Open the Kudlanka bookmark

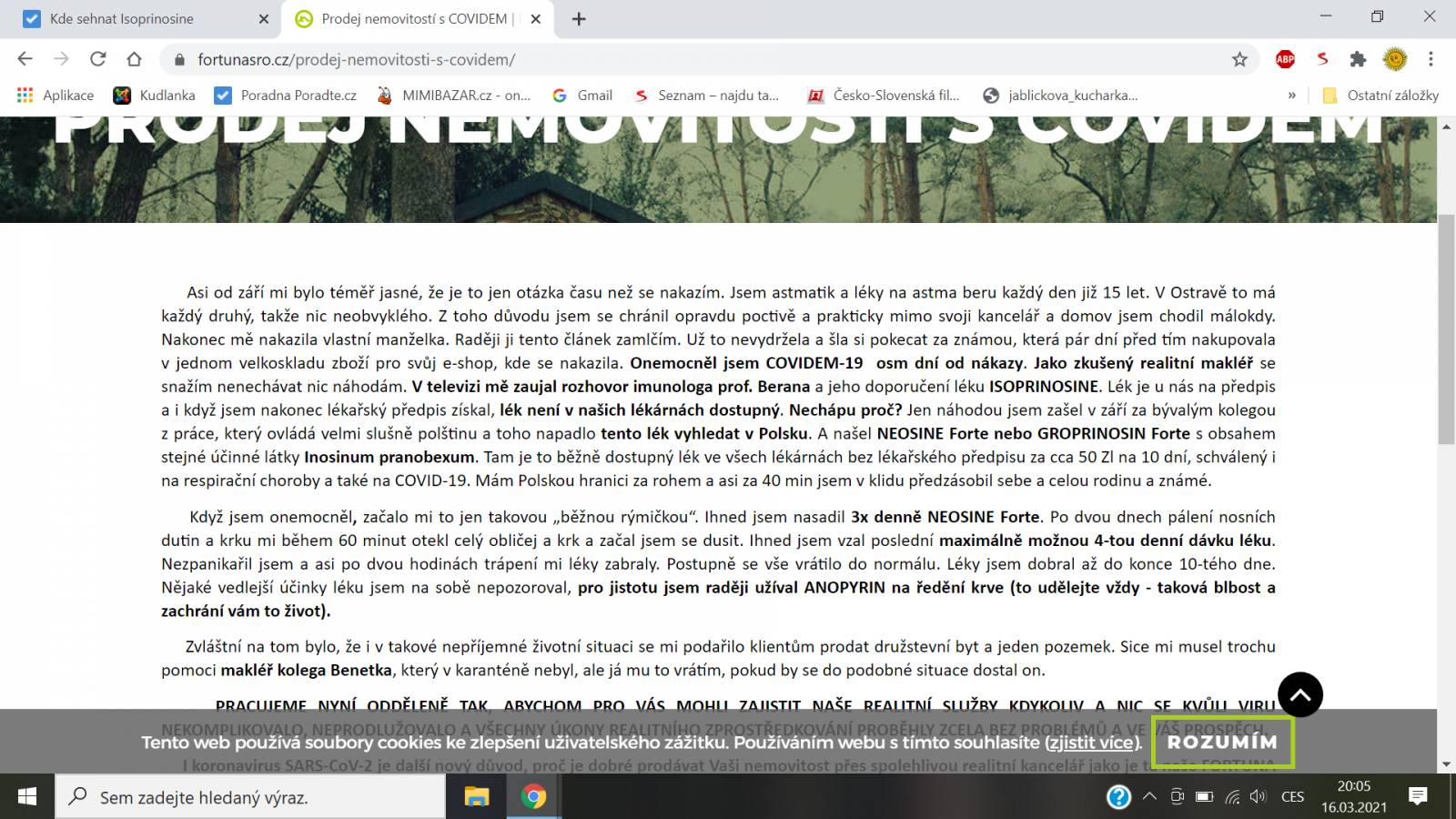154,95
